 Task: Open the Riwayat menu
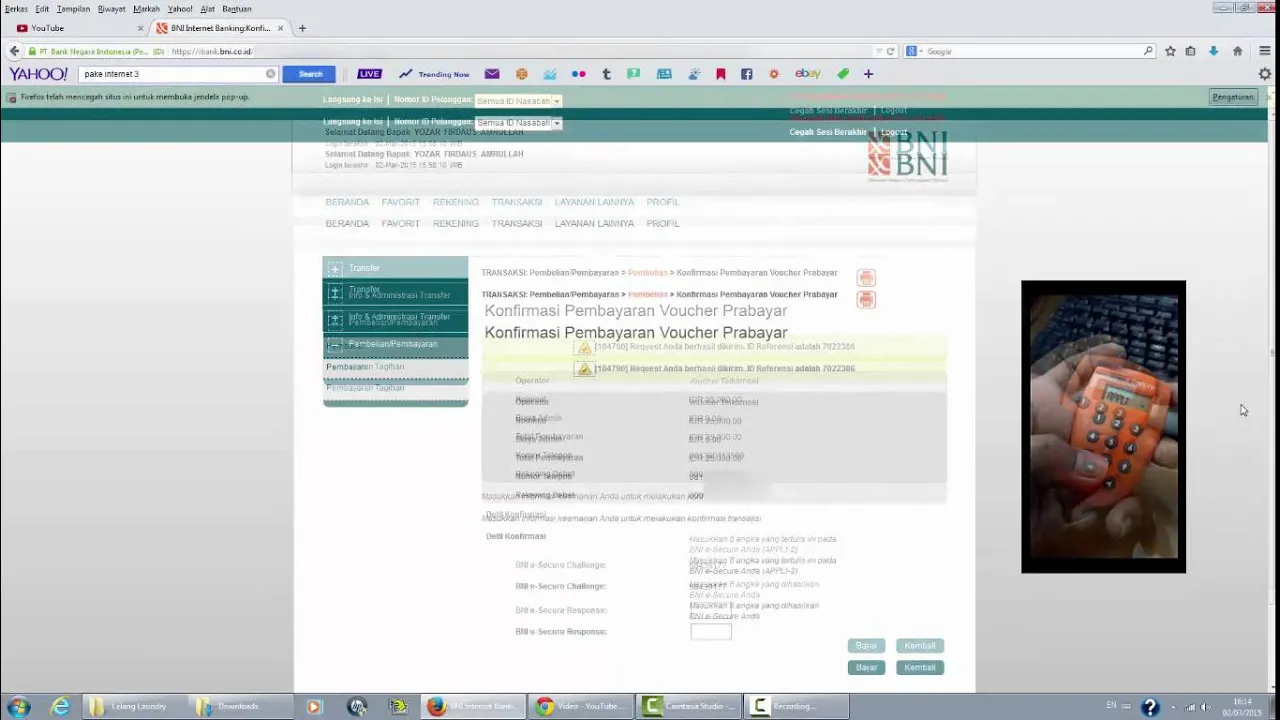pos(111,9)
